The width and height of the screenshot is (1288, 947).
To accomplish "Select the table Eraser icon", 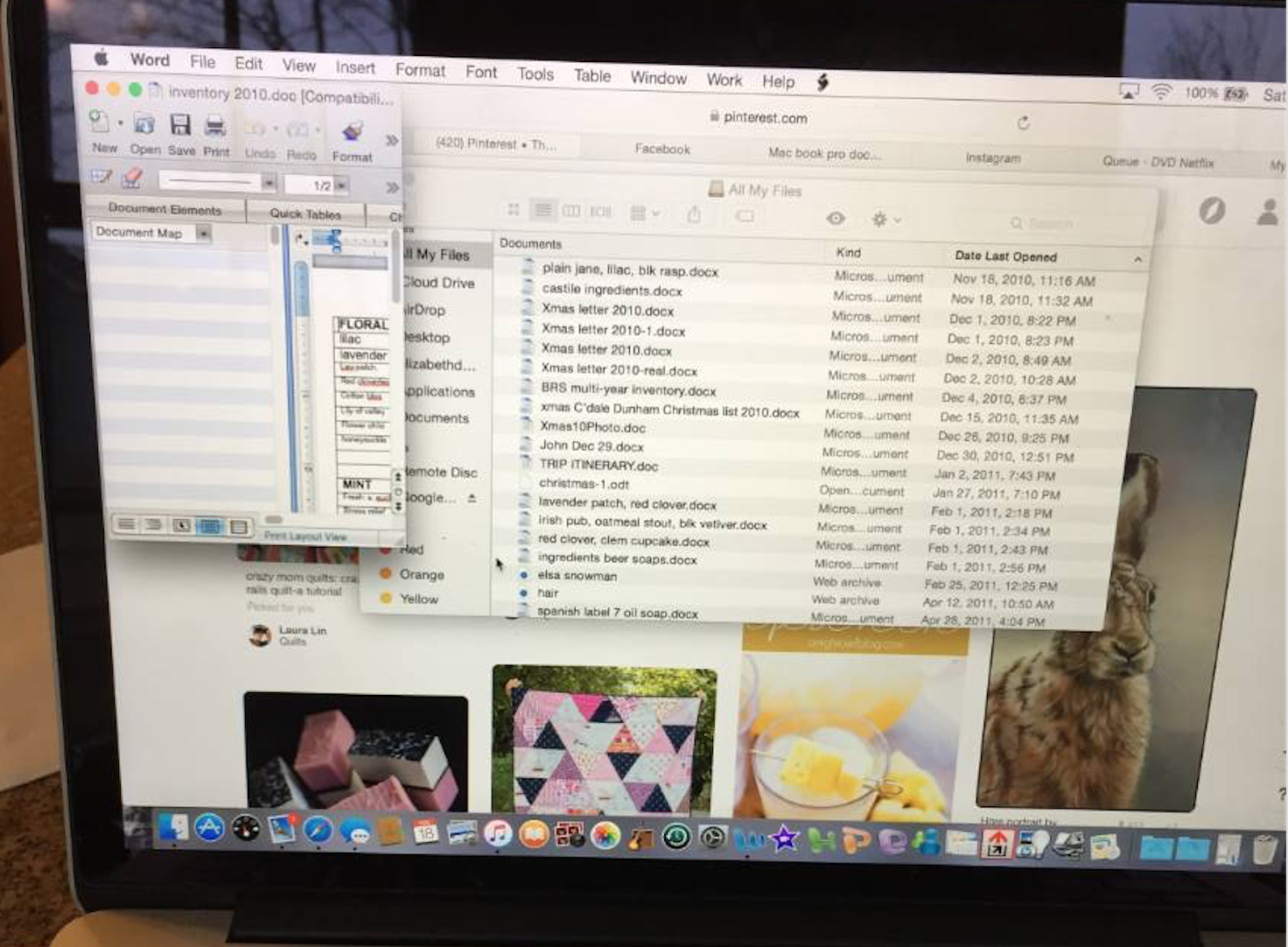I will pyautogui.click(x=132, y=178).
